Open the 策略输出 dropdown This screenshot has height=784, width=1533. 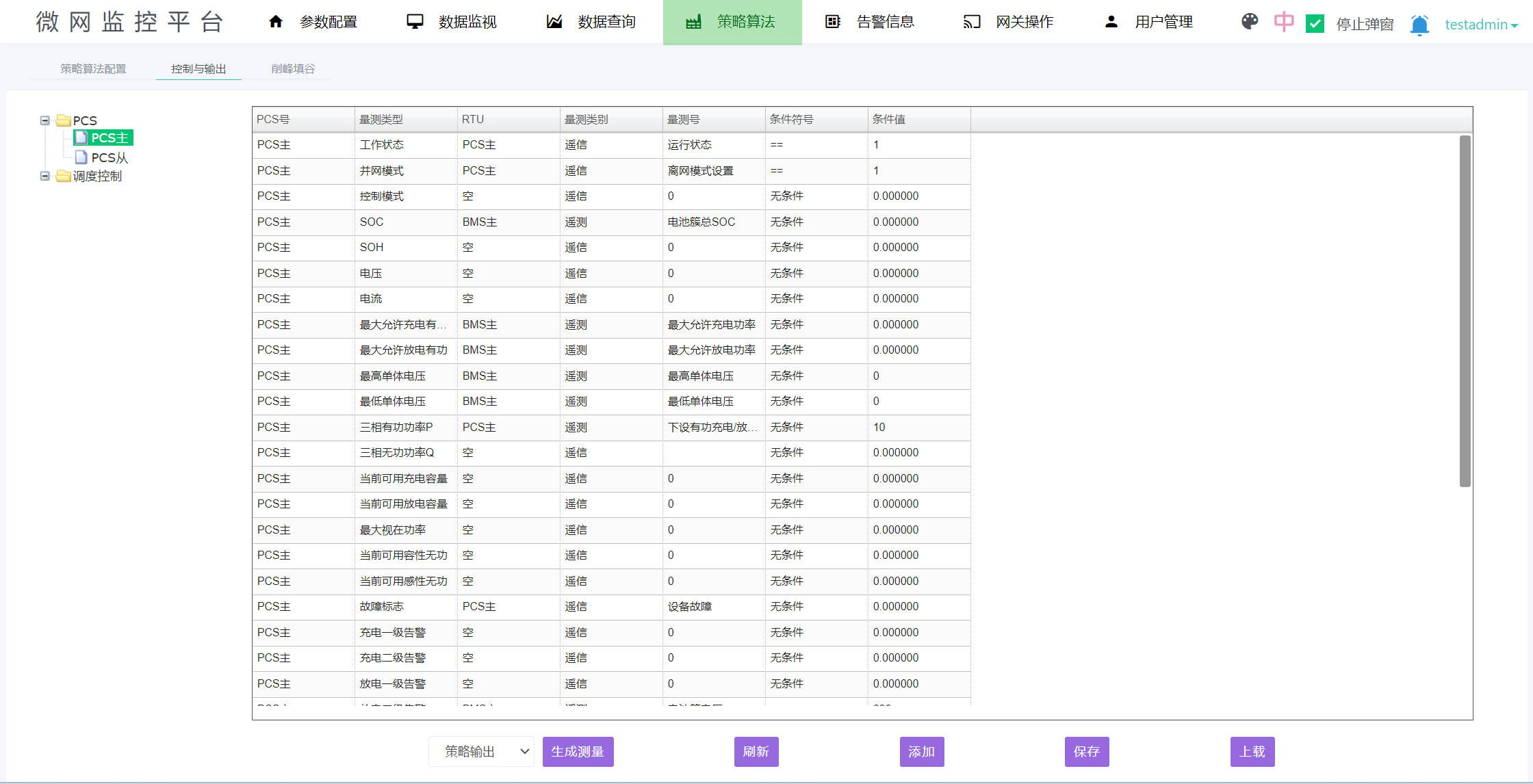(481, 751)
